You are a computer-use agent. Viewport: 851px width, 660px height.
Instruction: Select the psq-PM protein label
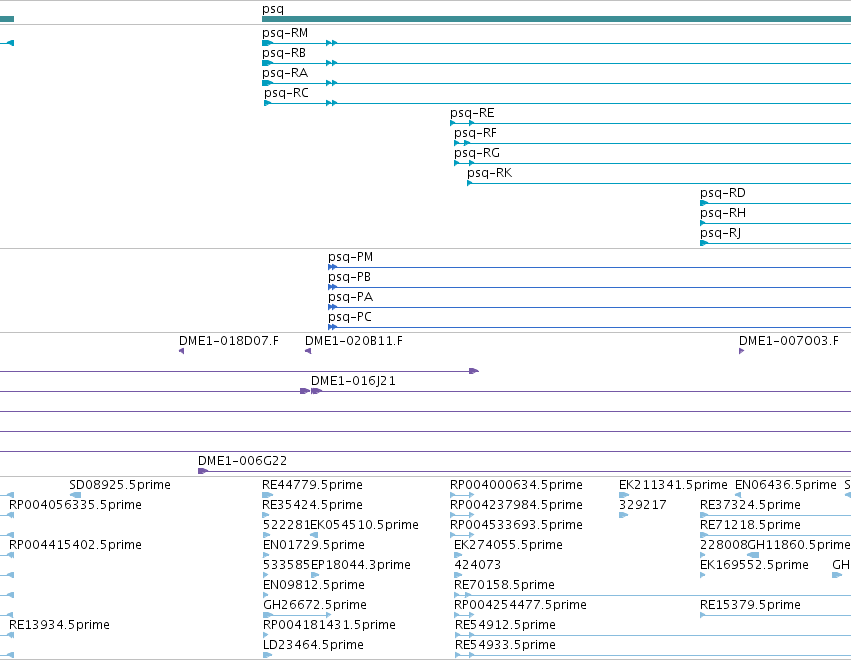[351, 257]
